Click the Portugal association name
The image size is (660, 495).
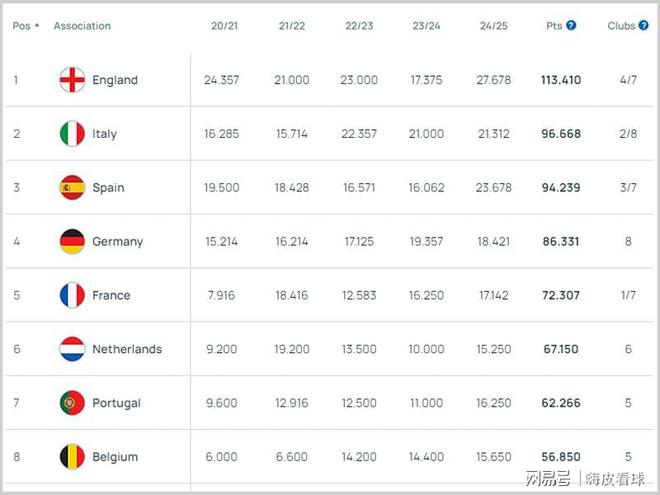116,404
